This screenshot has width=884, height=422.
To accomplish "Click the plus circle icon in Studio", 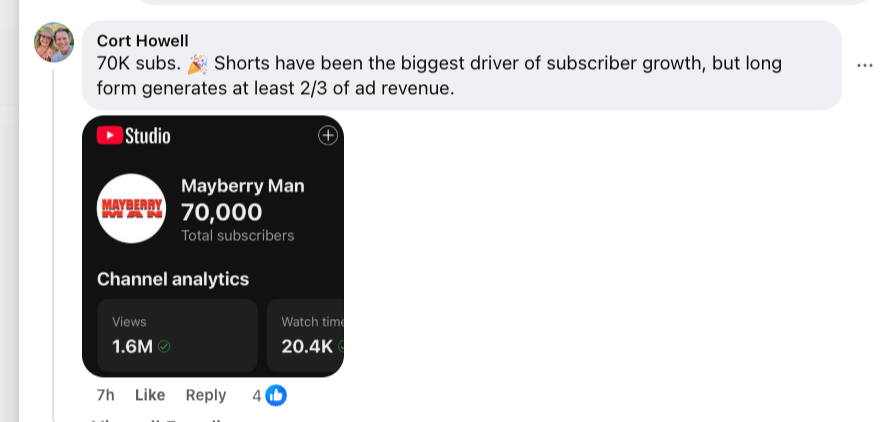I will pyautogui.click(x=327, y=136).
